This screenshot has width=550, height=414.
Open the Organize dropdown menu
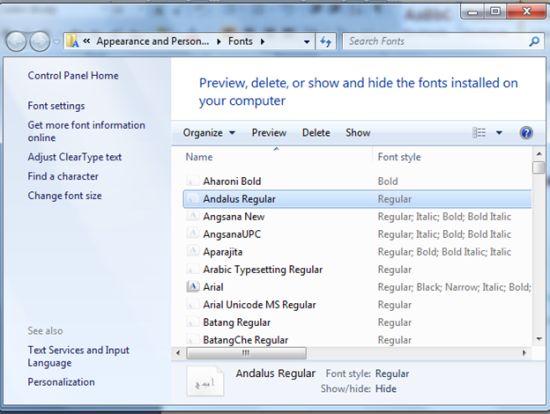(x=209, y=133)
